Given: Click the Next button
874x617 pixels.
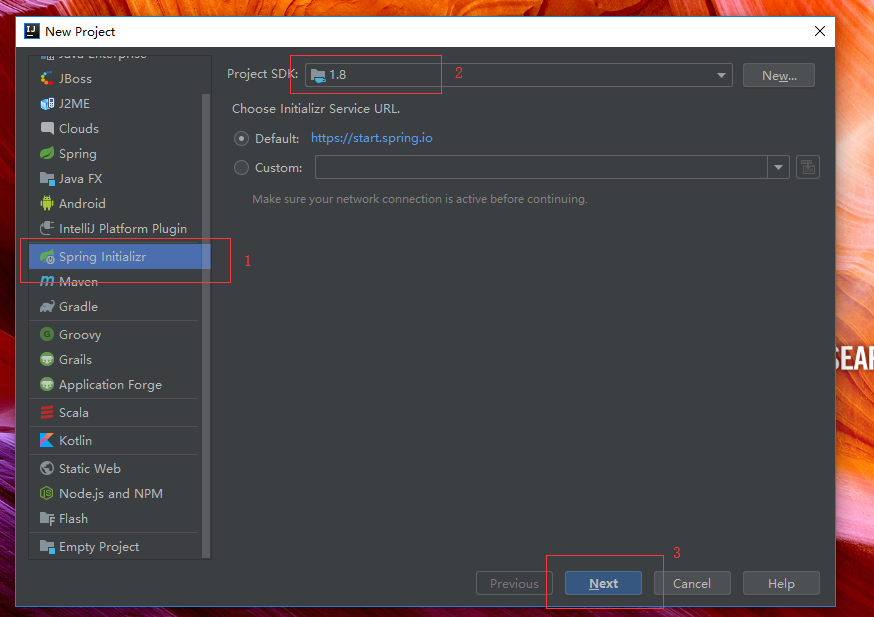Looking at the screenshot, I should [603, 583].
